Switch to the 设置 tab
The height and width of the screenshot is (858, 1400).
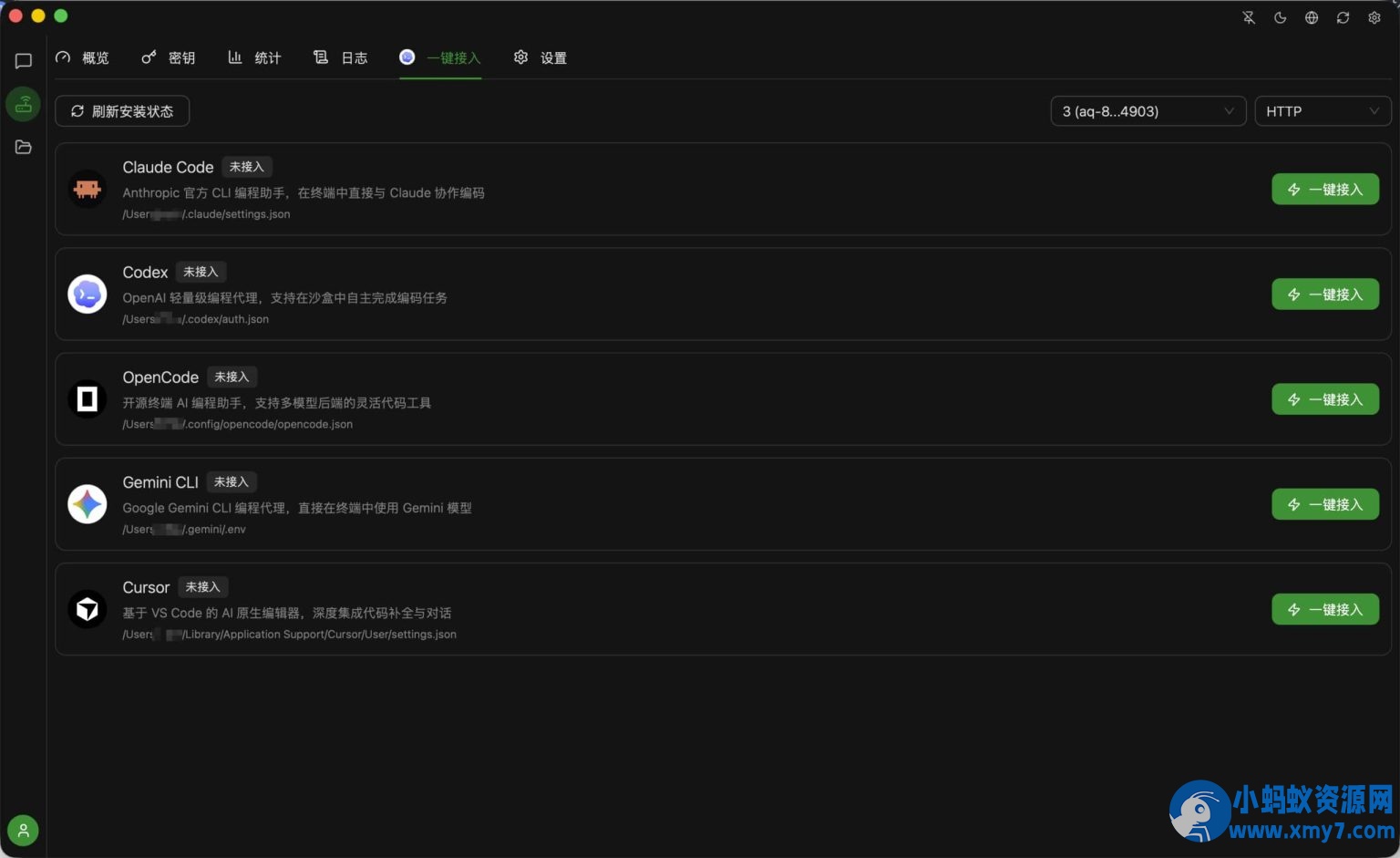(540, 57)
